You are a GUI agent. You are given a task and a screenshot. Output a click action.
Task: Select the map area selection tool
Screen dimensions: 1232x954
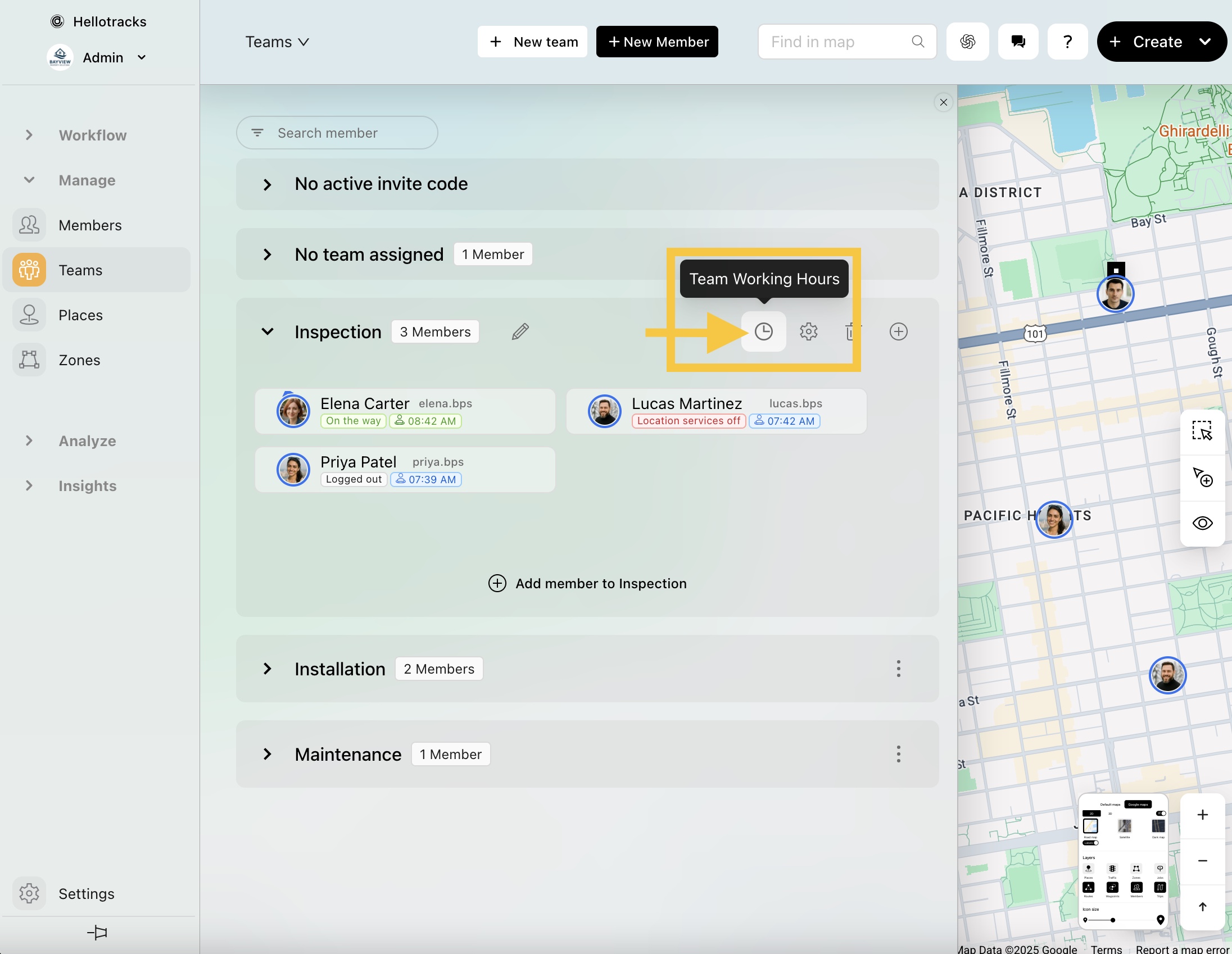coord(1202,431)
